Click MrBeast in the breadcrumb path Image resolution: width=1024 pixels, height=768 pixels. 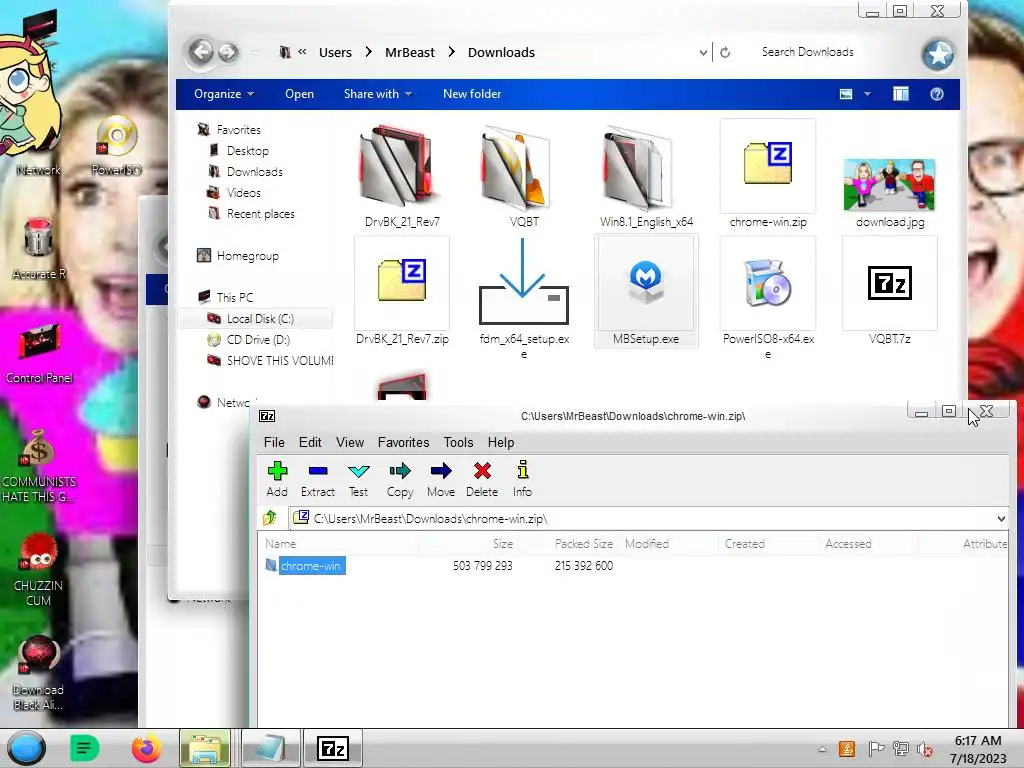(x=409, y=52)
